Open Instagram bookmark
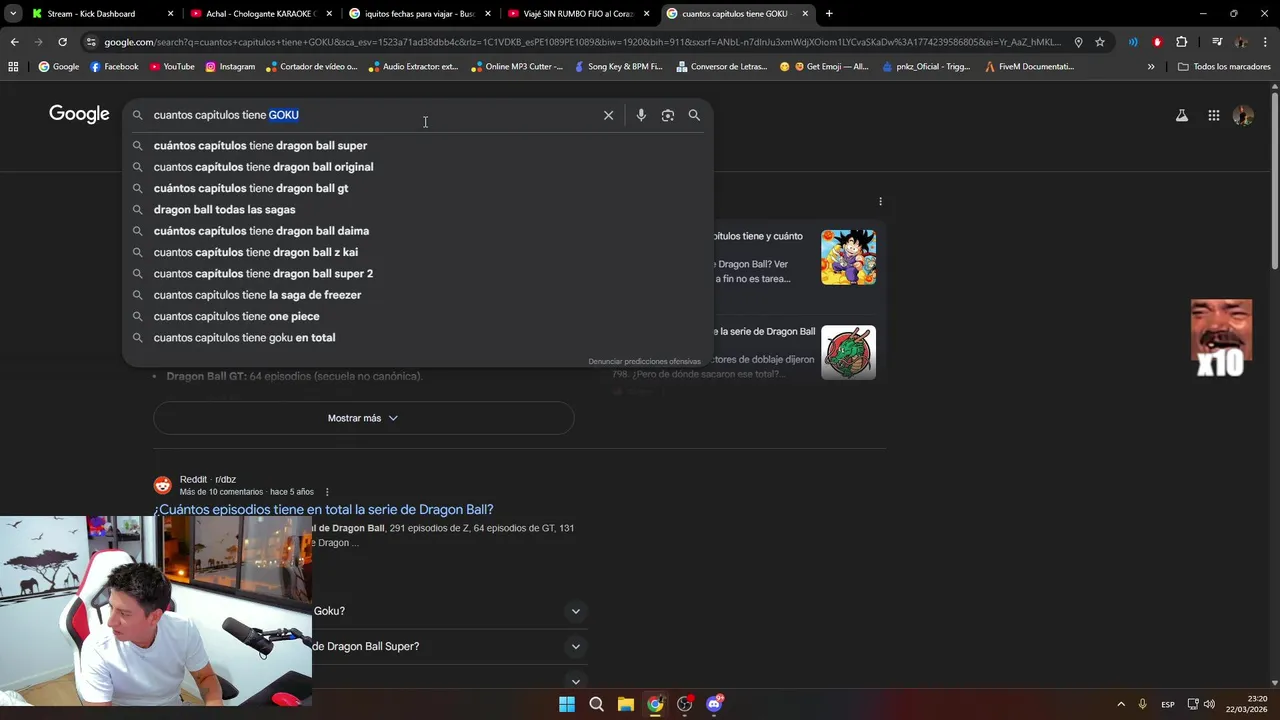Viewport: 1280px width, 720px height. [x=230, y=66]
